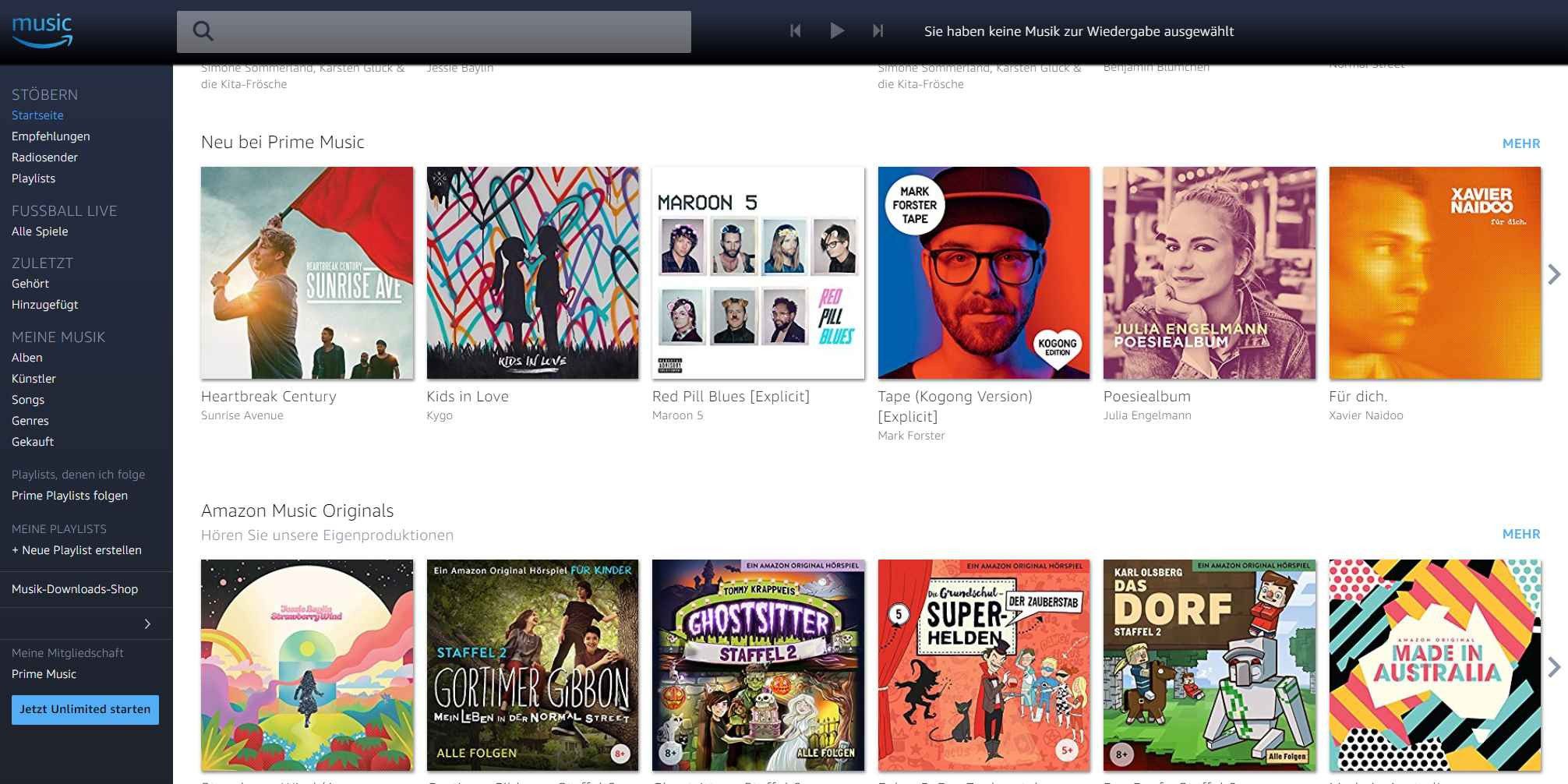1568x784 pixels.
Task: Click the Amazon Music logo
Action: tap(42, 30)
